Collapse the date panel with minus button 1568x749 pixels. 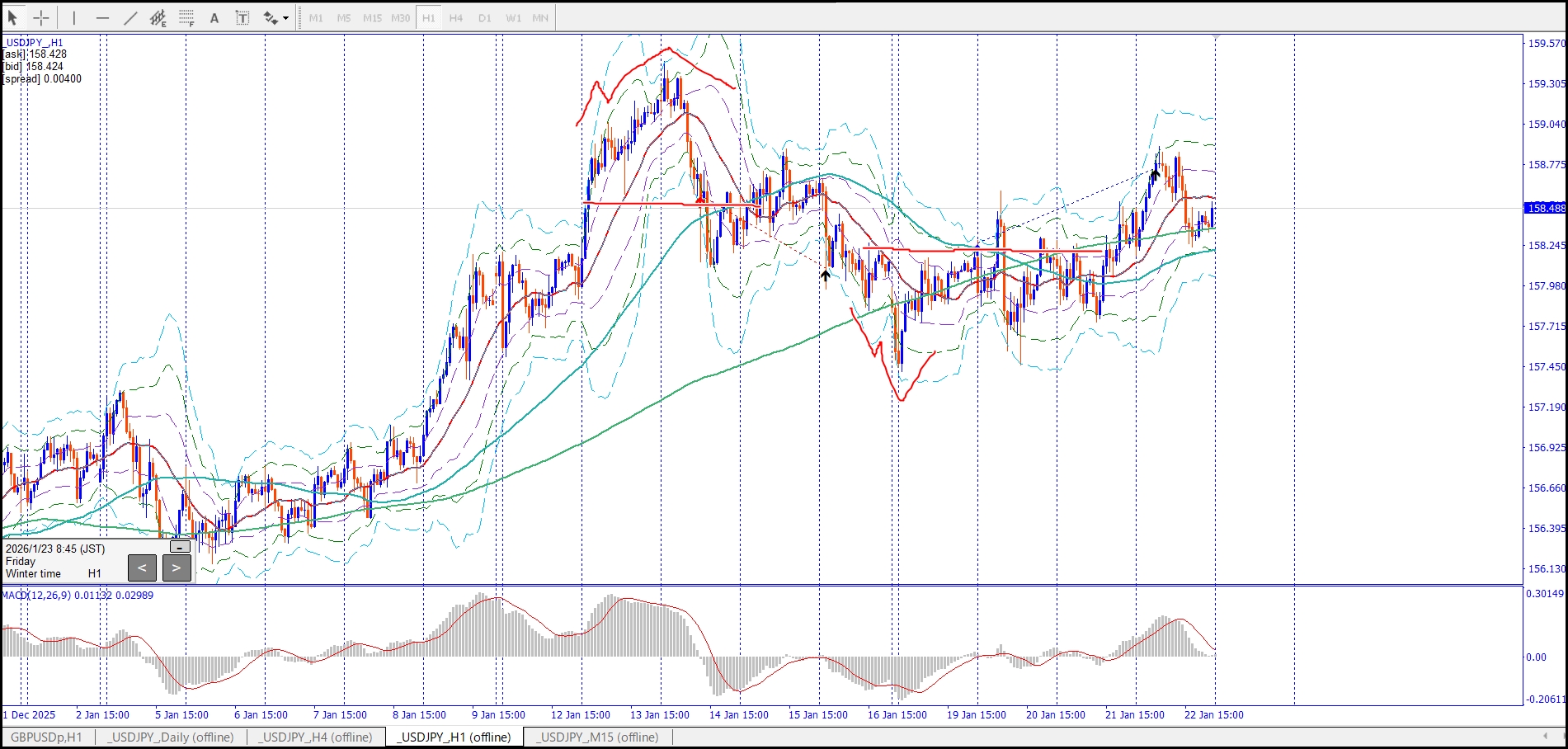[x=179, y=547]
